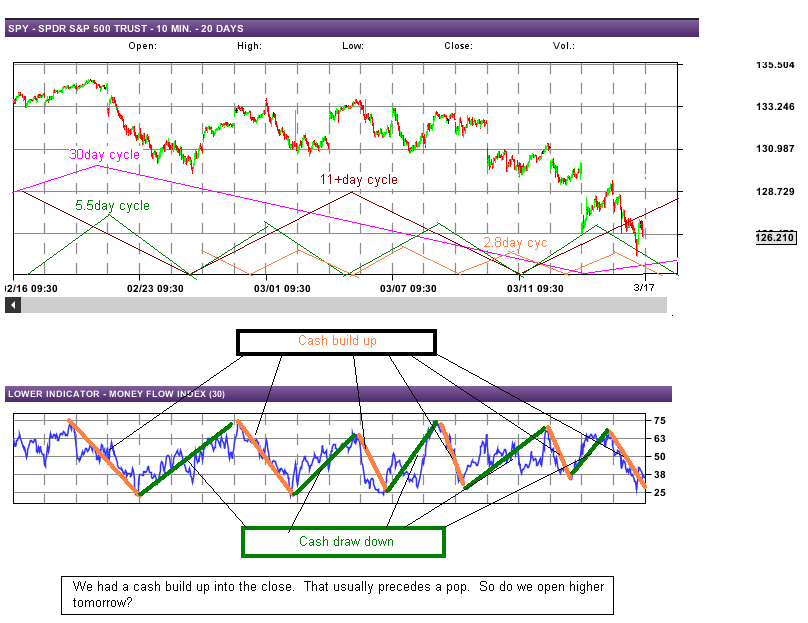Image resolution: width=808 pixels, height=623 pixels.
Task: Click the 5.5day cycle label
Action: (x=112, y=206)
